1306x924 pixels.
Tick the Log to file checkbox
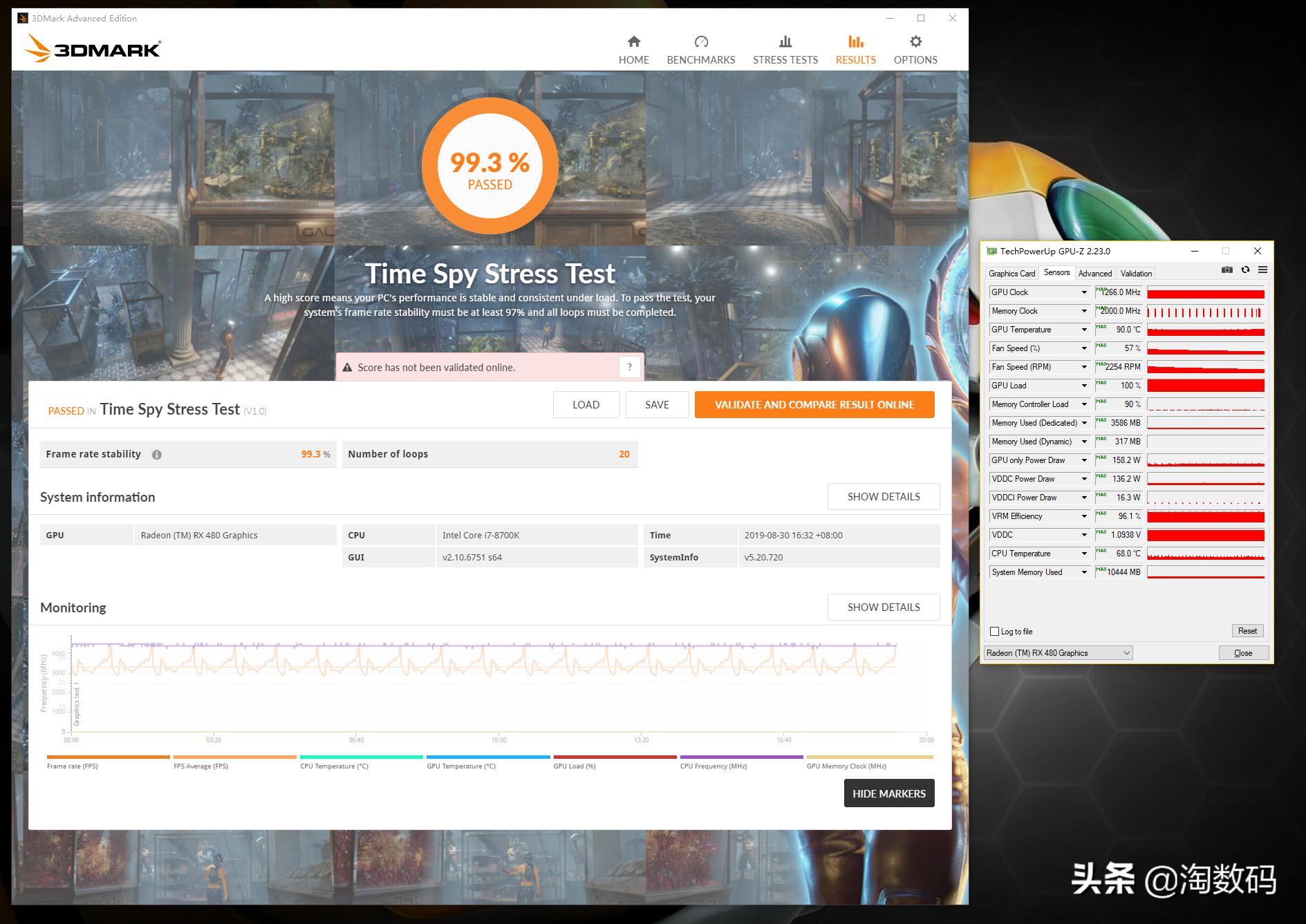pos(994,631)
